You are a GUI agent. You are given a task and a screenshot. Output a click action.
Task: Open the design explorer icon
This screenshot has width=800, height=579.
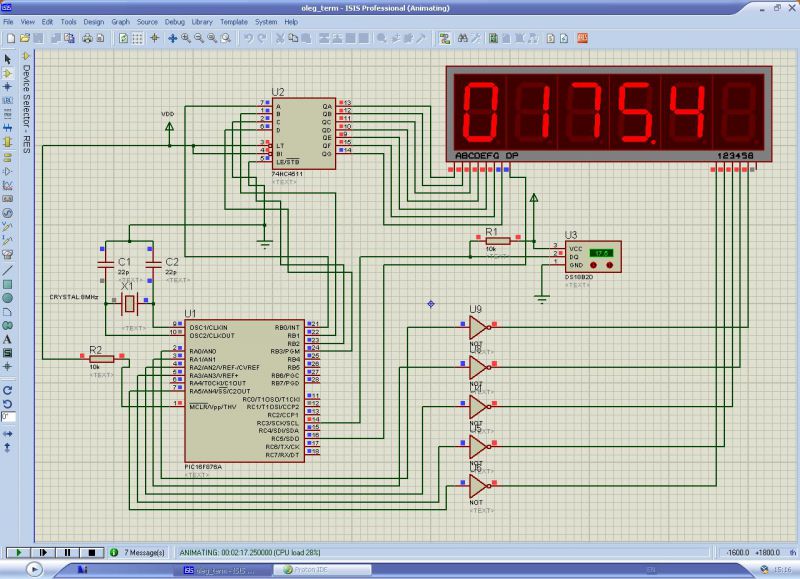[493, 38]
